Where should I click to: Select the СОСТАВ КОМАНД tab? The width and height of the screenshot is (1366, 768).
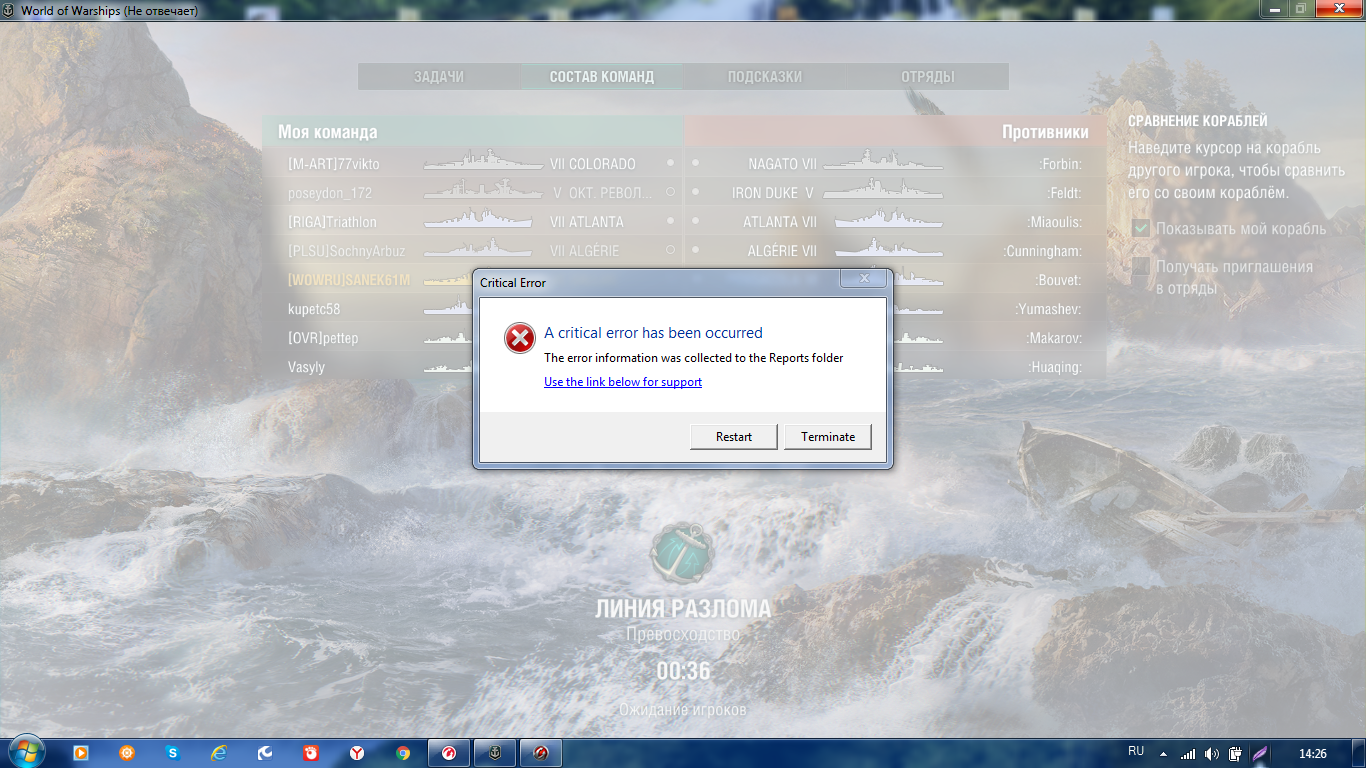(602, 77)
